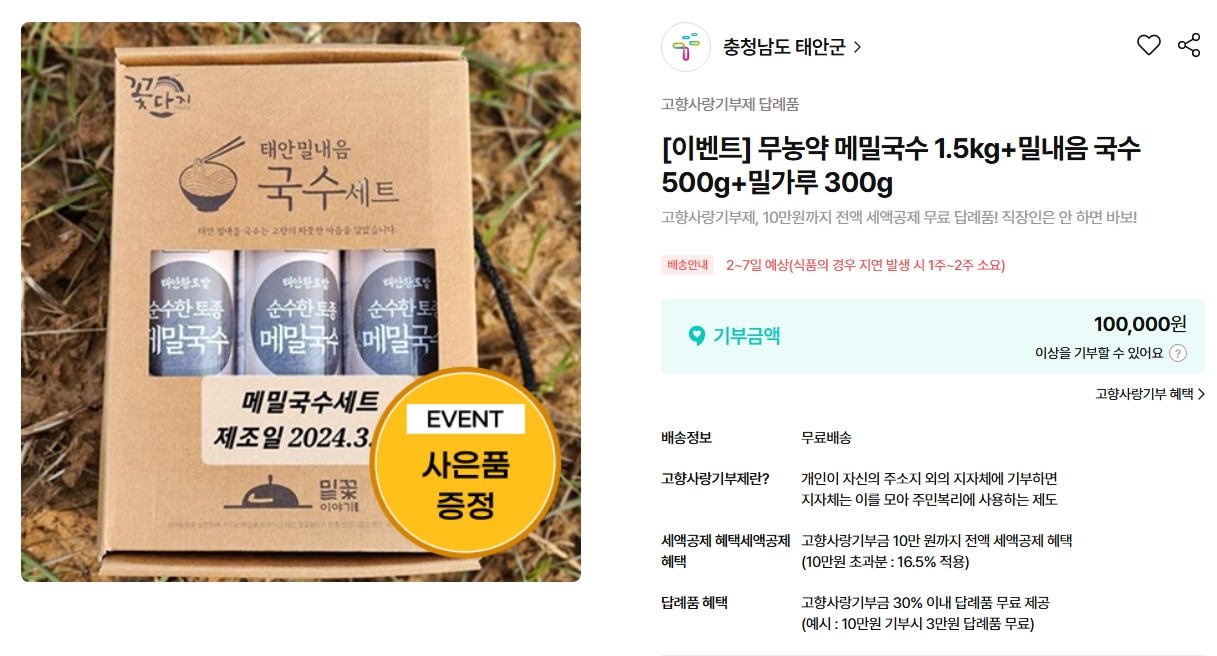
Task: Open 충청남도 태안군 municipality link
Action: pyautogui.click(x=784, y=47)
